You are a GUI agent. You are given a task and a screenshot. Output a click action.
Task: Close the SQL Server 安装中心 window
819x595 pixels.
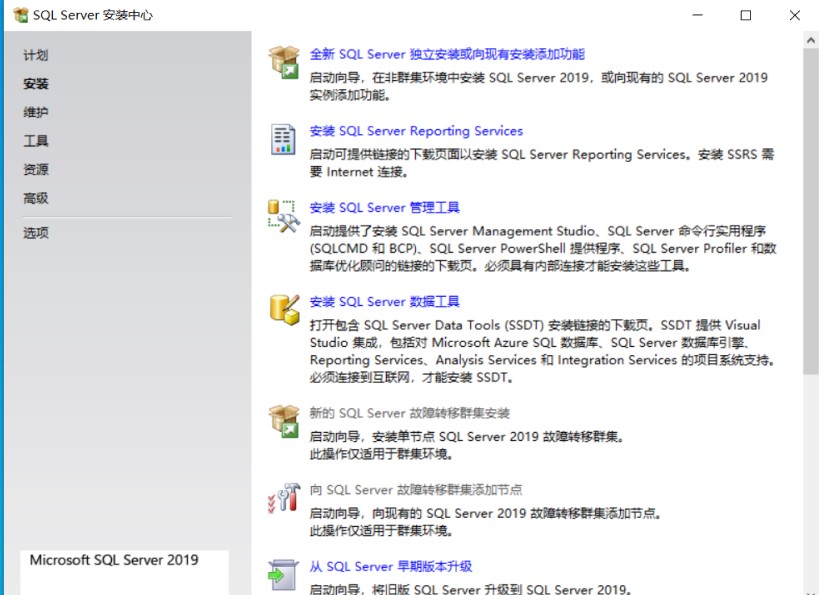point(794,15)
